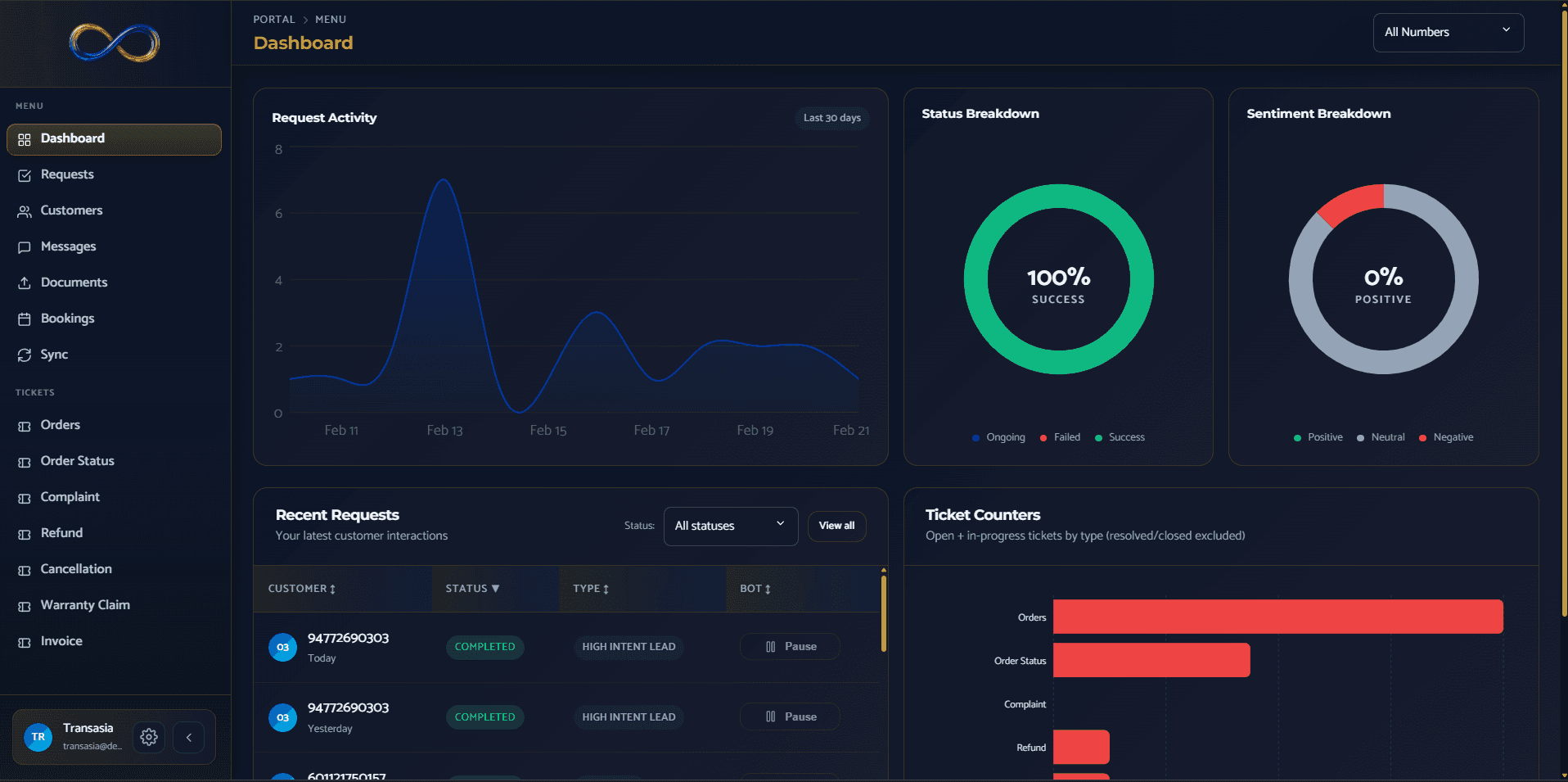Toggle the Success legend in Status Breakdown

tap(1120, 437)
